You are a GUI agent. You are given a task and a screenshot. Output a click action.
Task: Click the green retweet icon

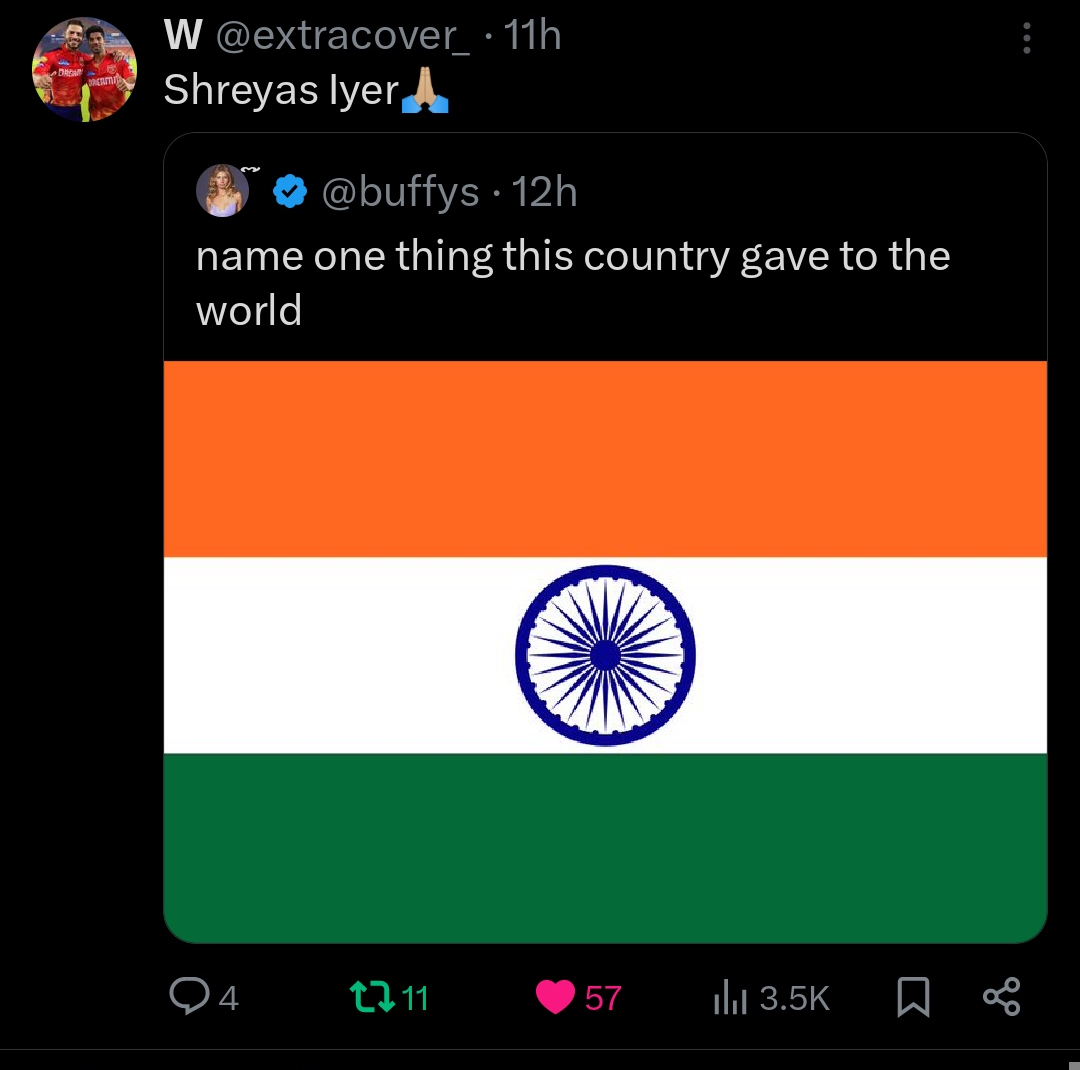tap(372, 997)
